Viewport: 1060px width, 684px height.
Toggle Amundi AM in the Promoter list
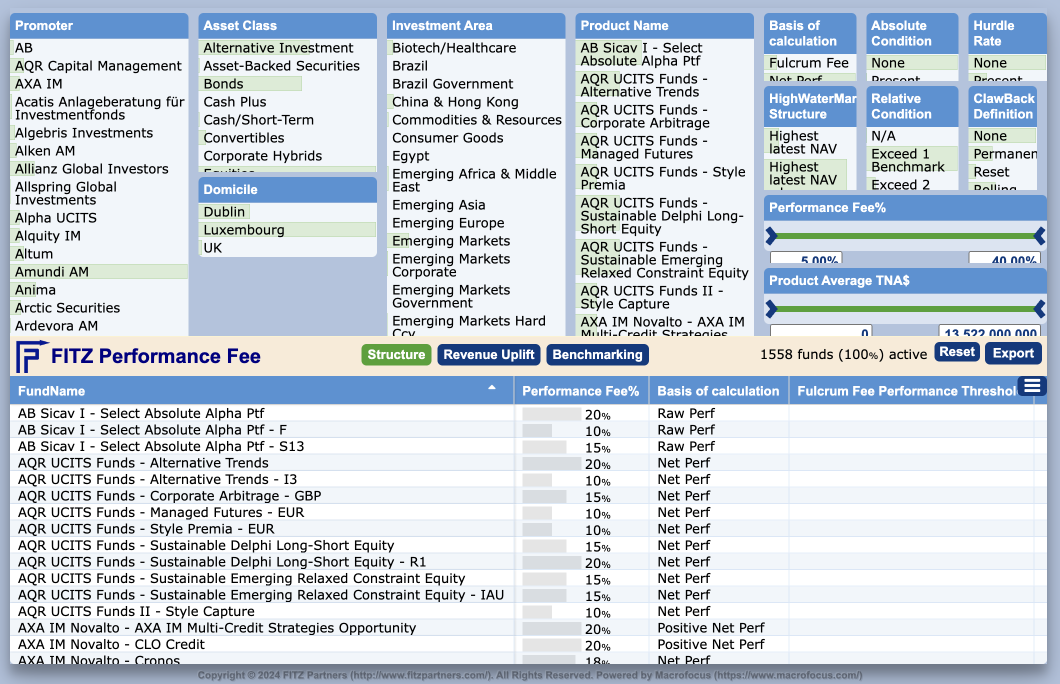[52, 272]
